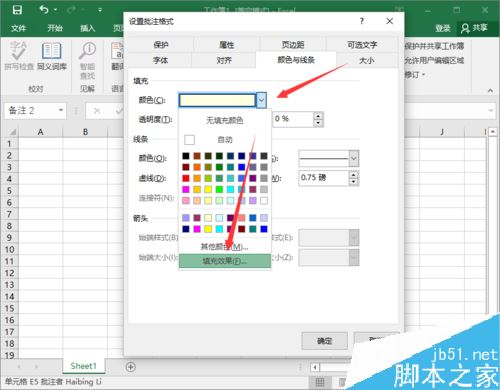Screen dimensions: 500x390
Task: Switch to Normal view in status bar
Action: (320, 382)
